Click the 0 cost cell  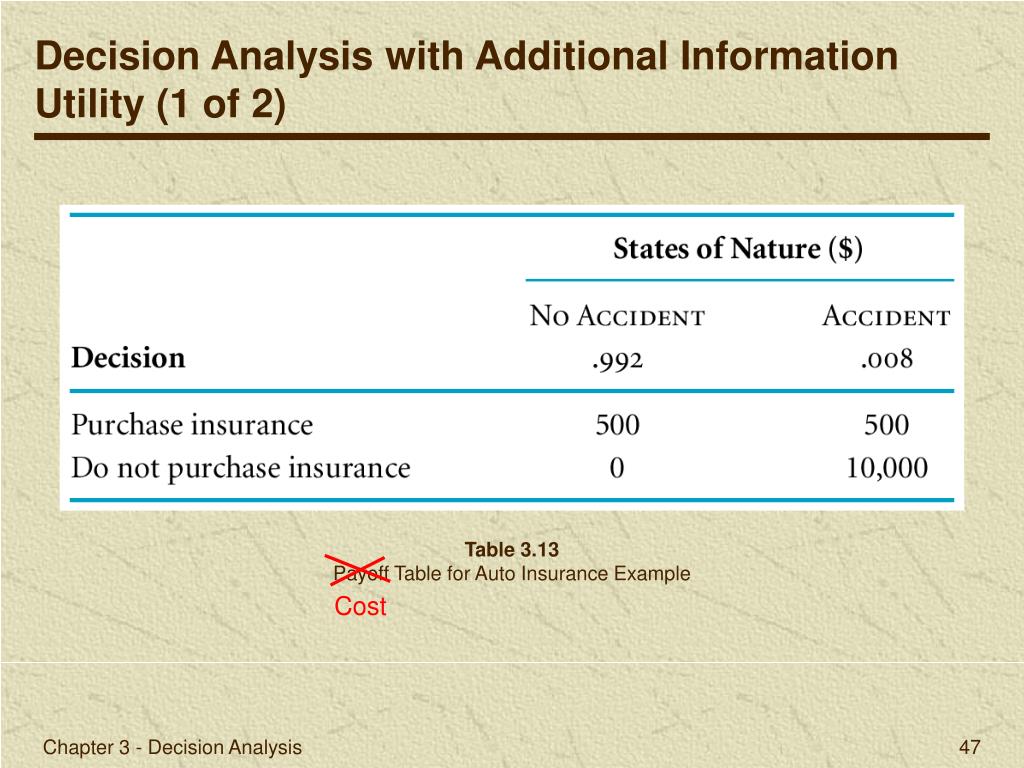(x=617, y=468)
